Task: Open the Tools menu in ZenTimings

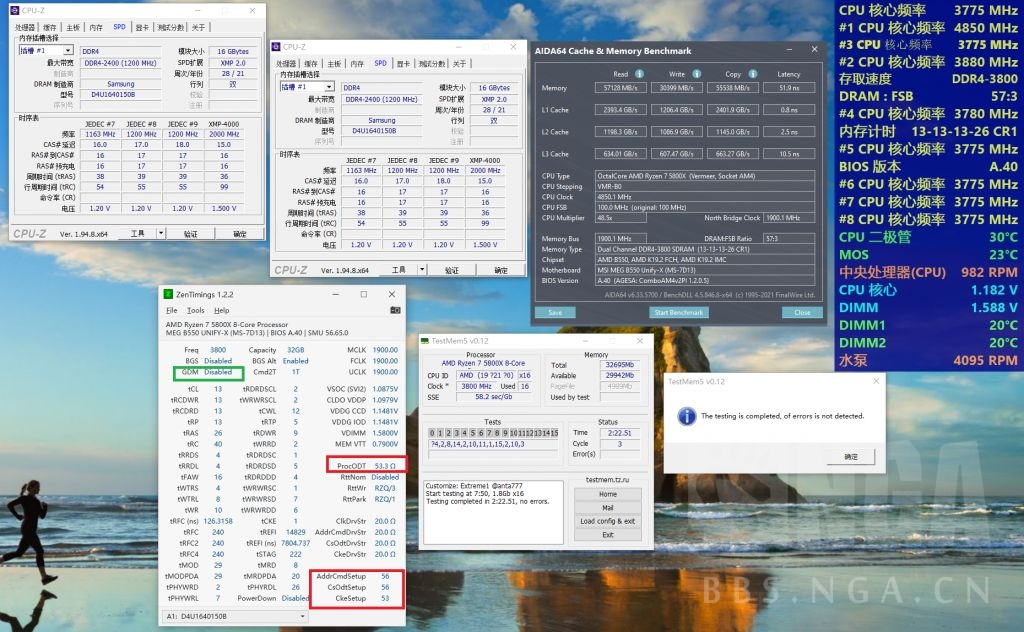Action: pyautogui.click(x=195, y=311)
